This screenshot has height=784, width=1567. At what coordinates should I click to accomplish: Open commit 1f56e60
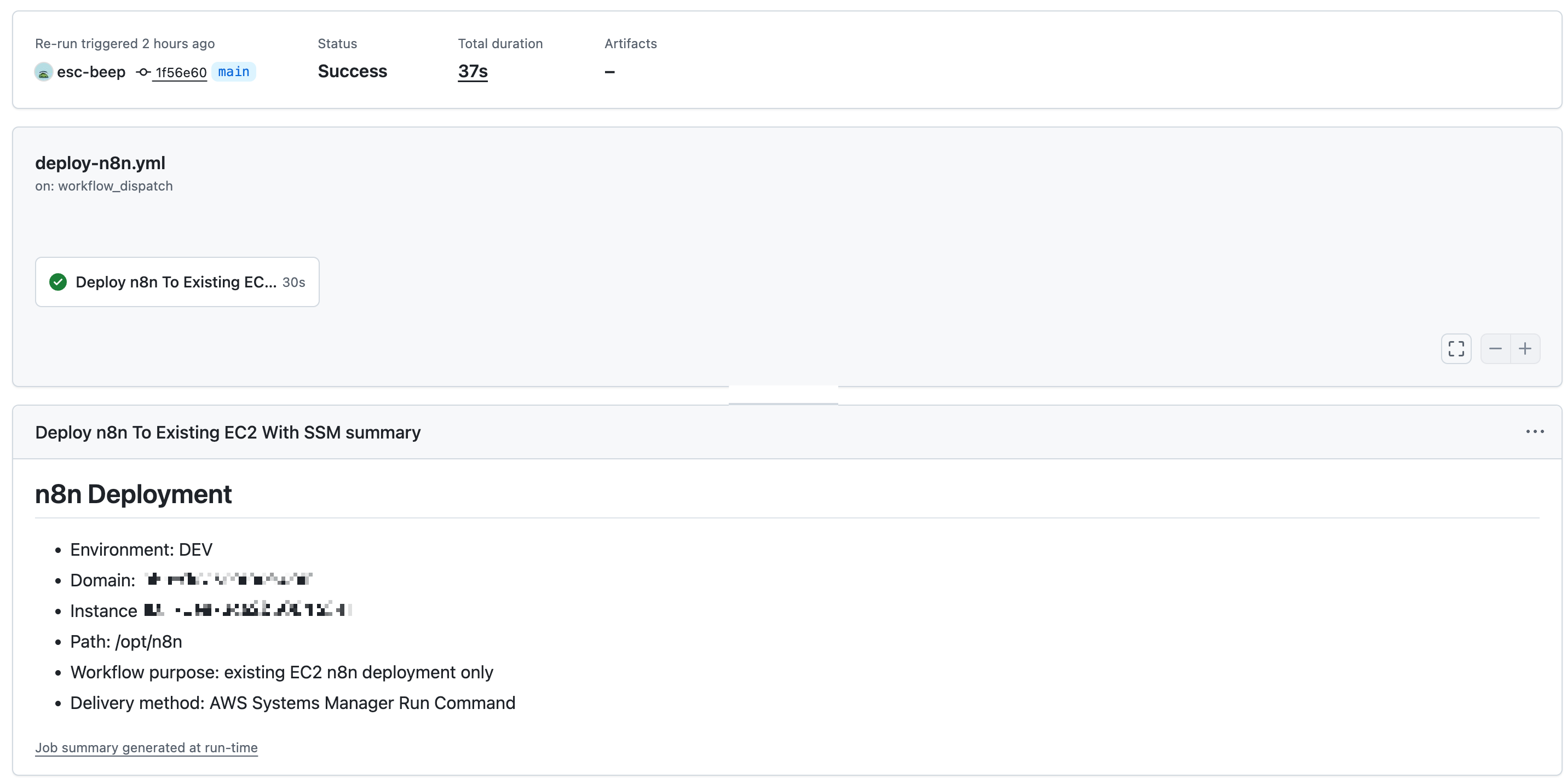pyautogui.click(x=181, y=72)
